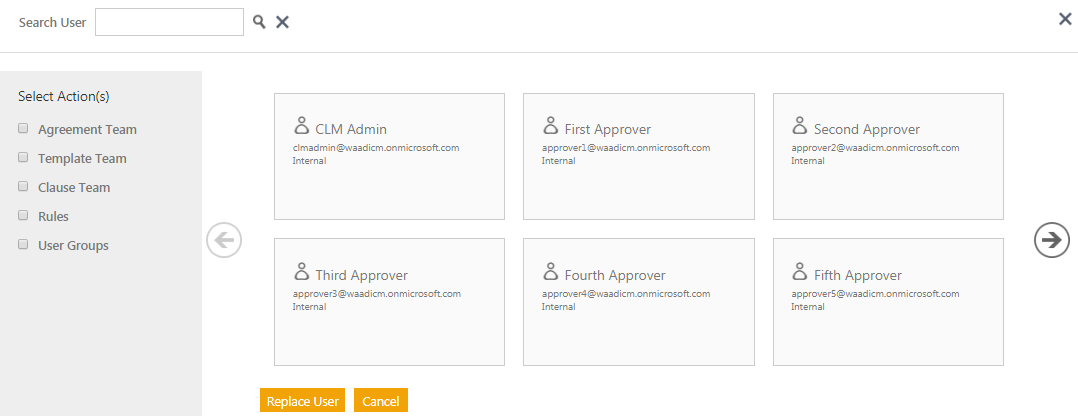1078x416 pixels.
Task: Choose the Fourth Approver user card
Action: 638,302
